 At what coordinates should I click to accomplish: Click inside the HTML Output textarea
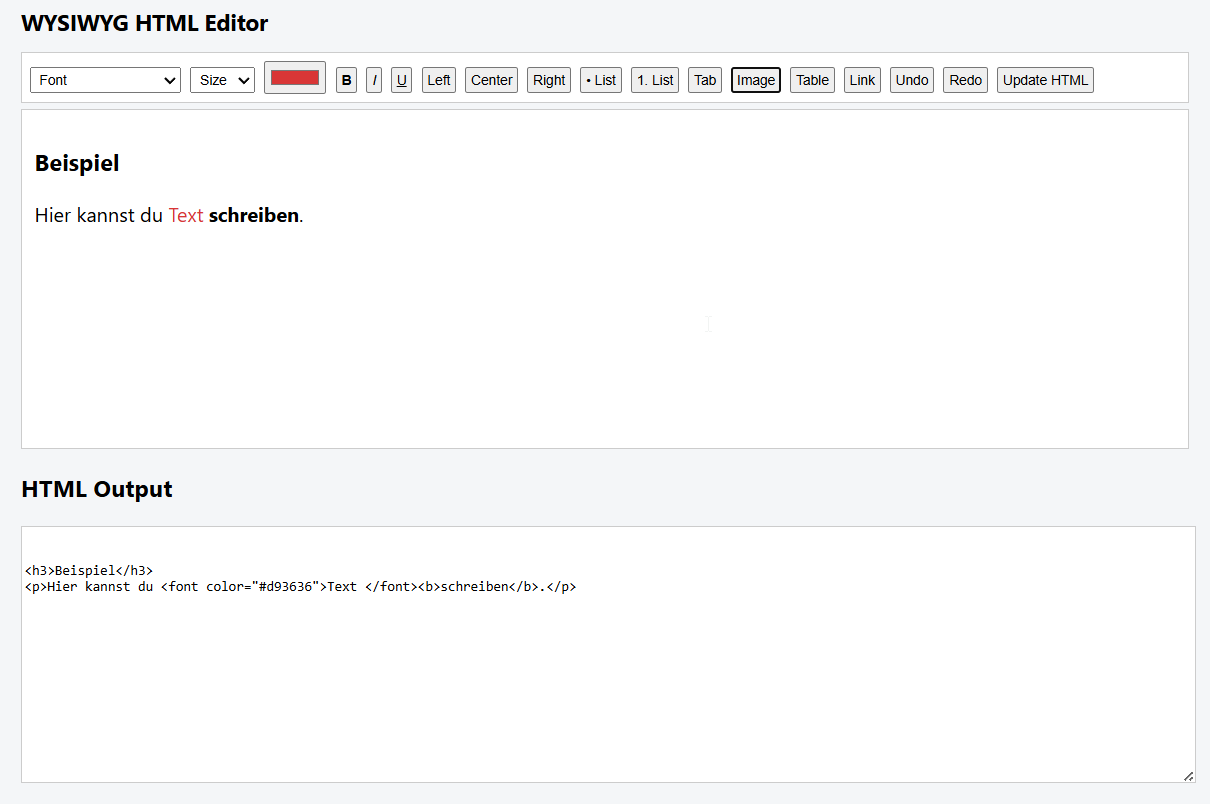(x=608, y=654)
